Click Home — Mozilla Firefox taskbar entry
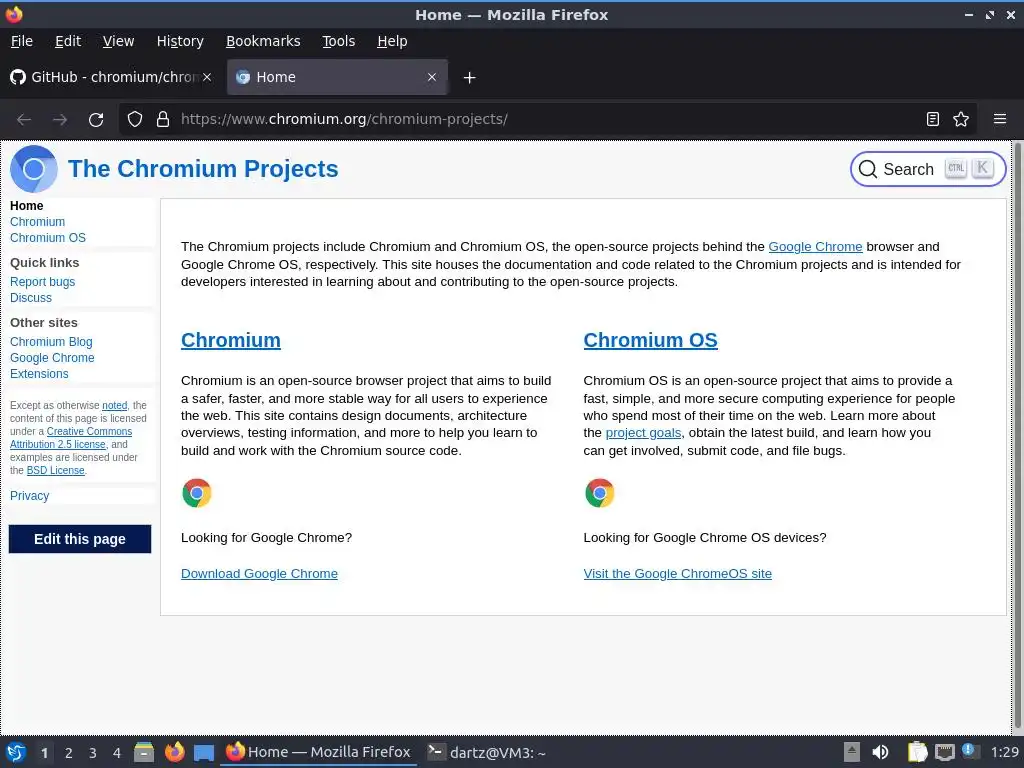The width and height of the screenshot is (1024, 768). click(319, 752)
